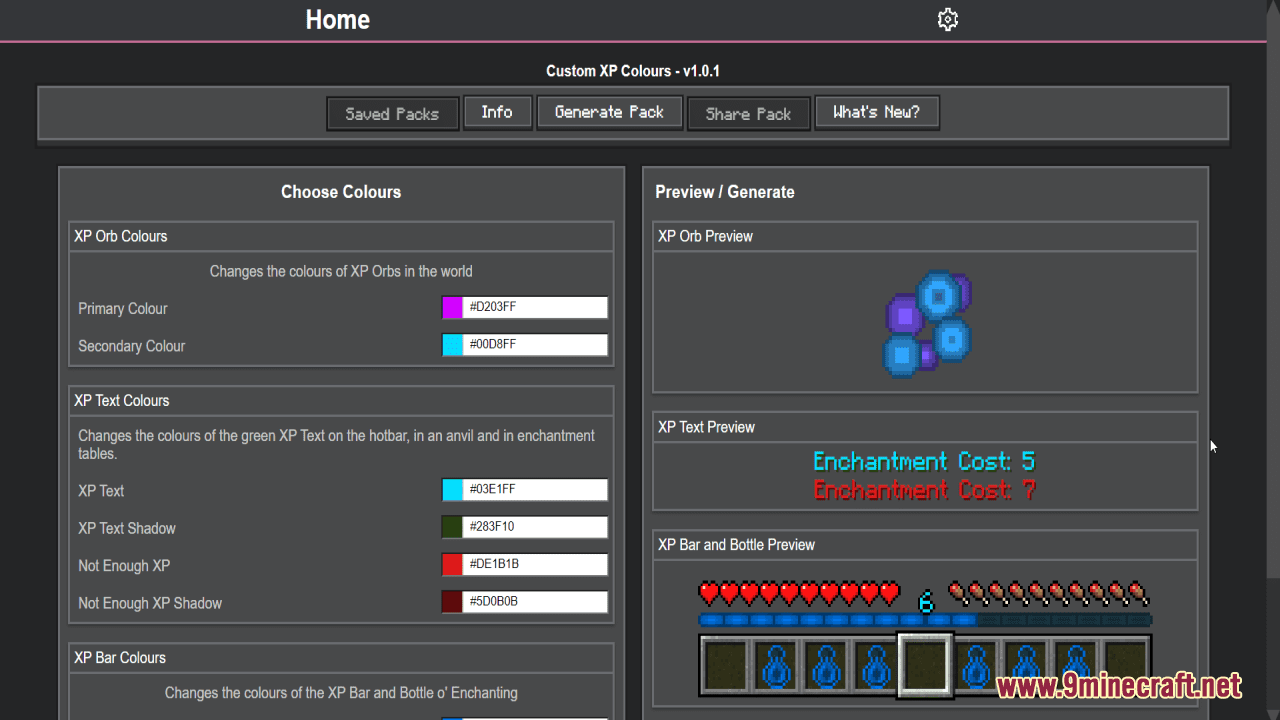
Task: Click the XP Bar Colours section header
Action: coord(341,657)
